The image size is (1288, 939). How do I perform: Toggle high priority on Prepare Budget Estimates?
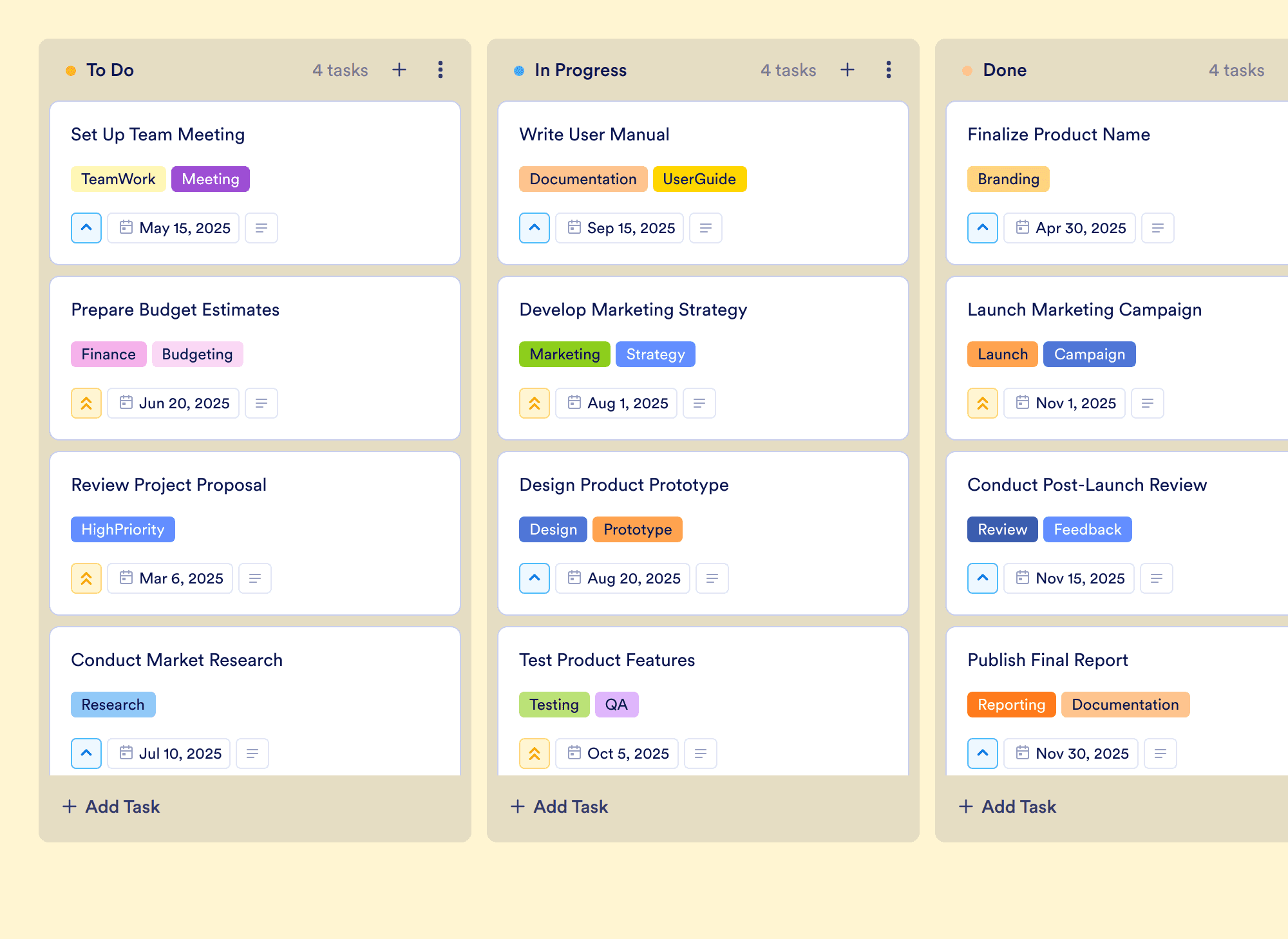click(x=86, y=403)
